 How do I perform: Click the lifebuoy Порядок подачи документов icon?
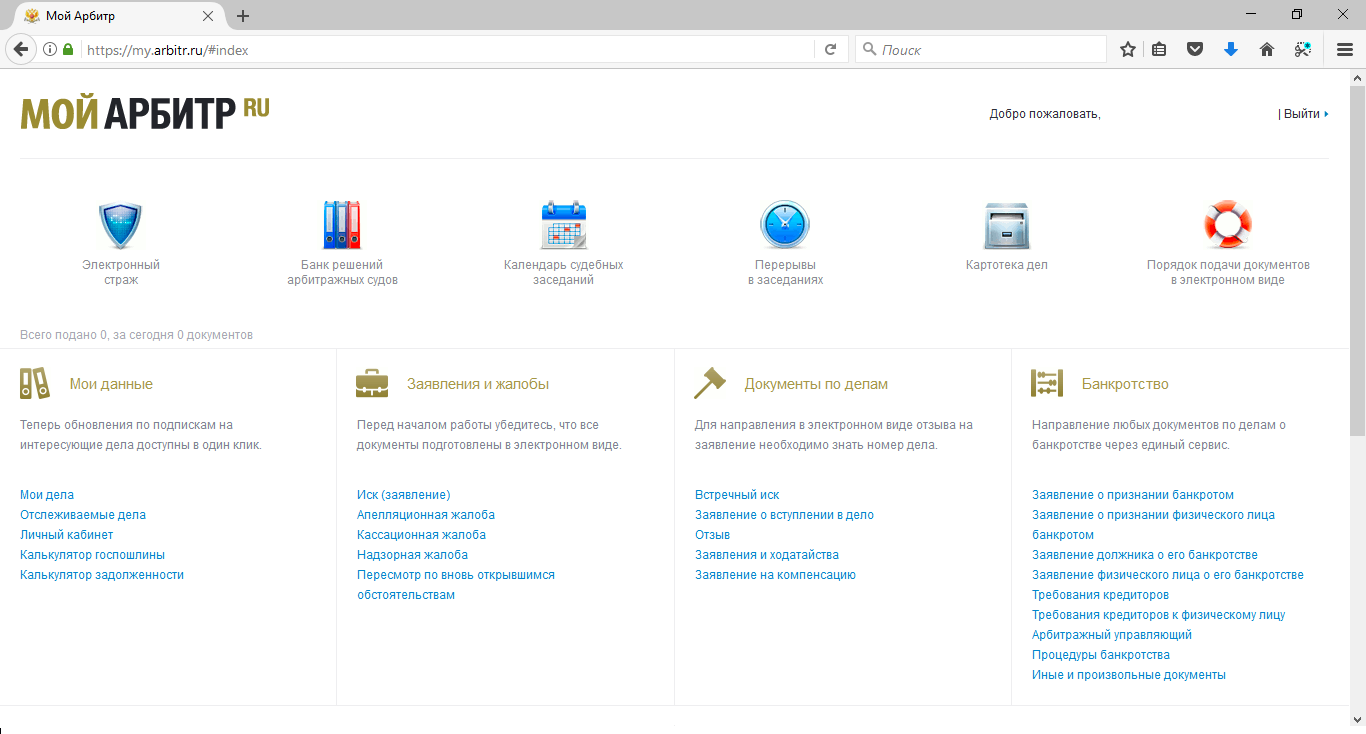[x=1227, y=225]
